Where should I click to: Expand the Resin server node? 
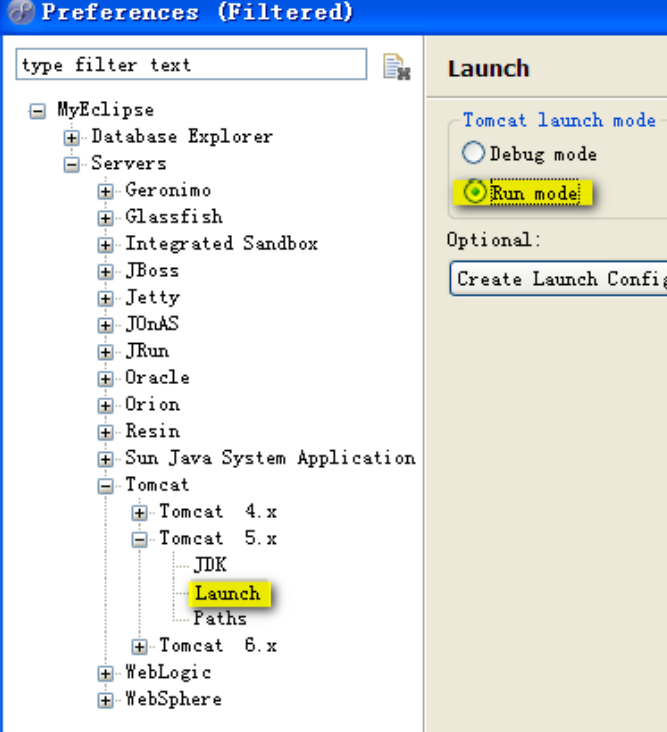pos(105,432)
